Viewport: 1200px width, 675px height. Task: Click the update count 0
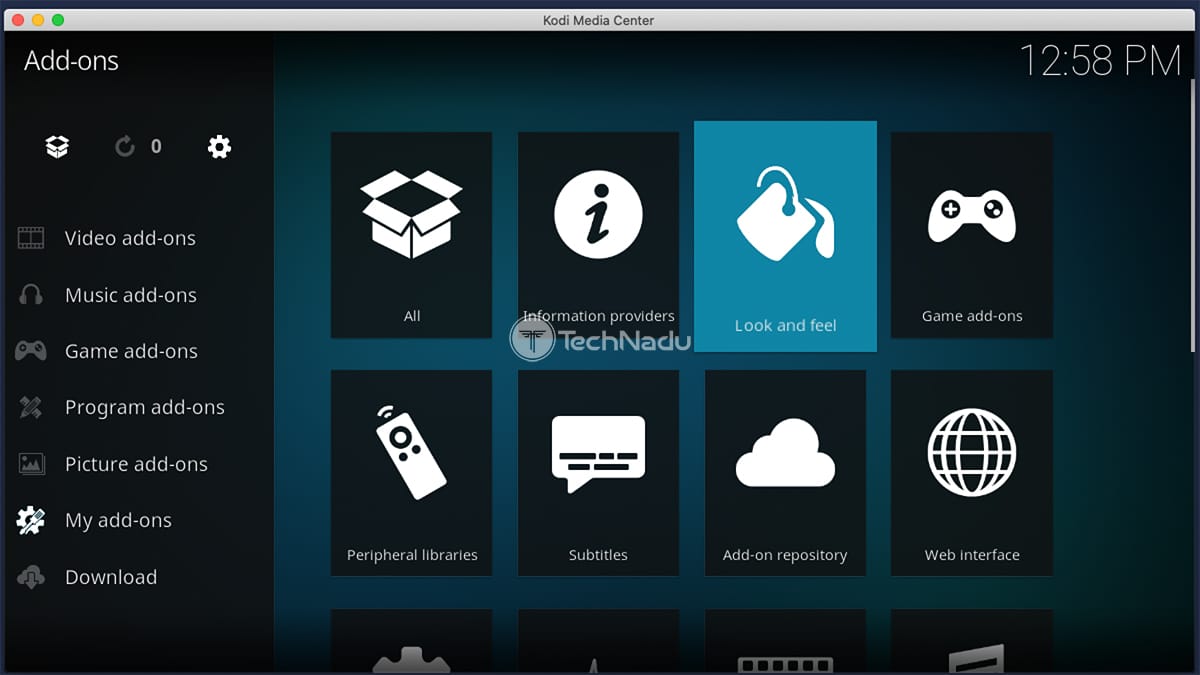pyautogui.click(x=156, y=147)
